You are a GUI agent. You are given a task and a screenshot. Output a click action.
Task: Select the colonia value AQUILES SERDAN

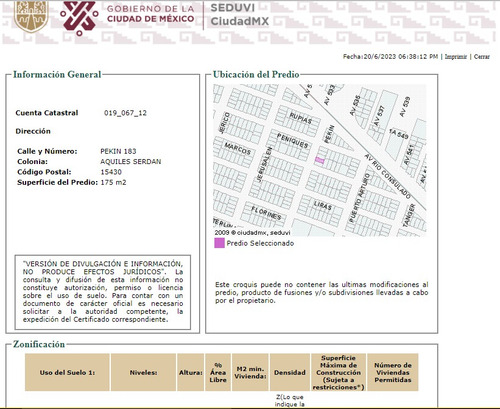(x=131, y=162)
